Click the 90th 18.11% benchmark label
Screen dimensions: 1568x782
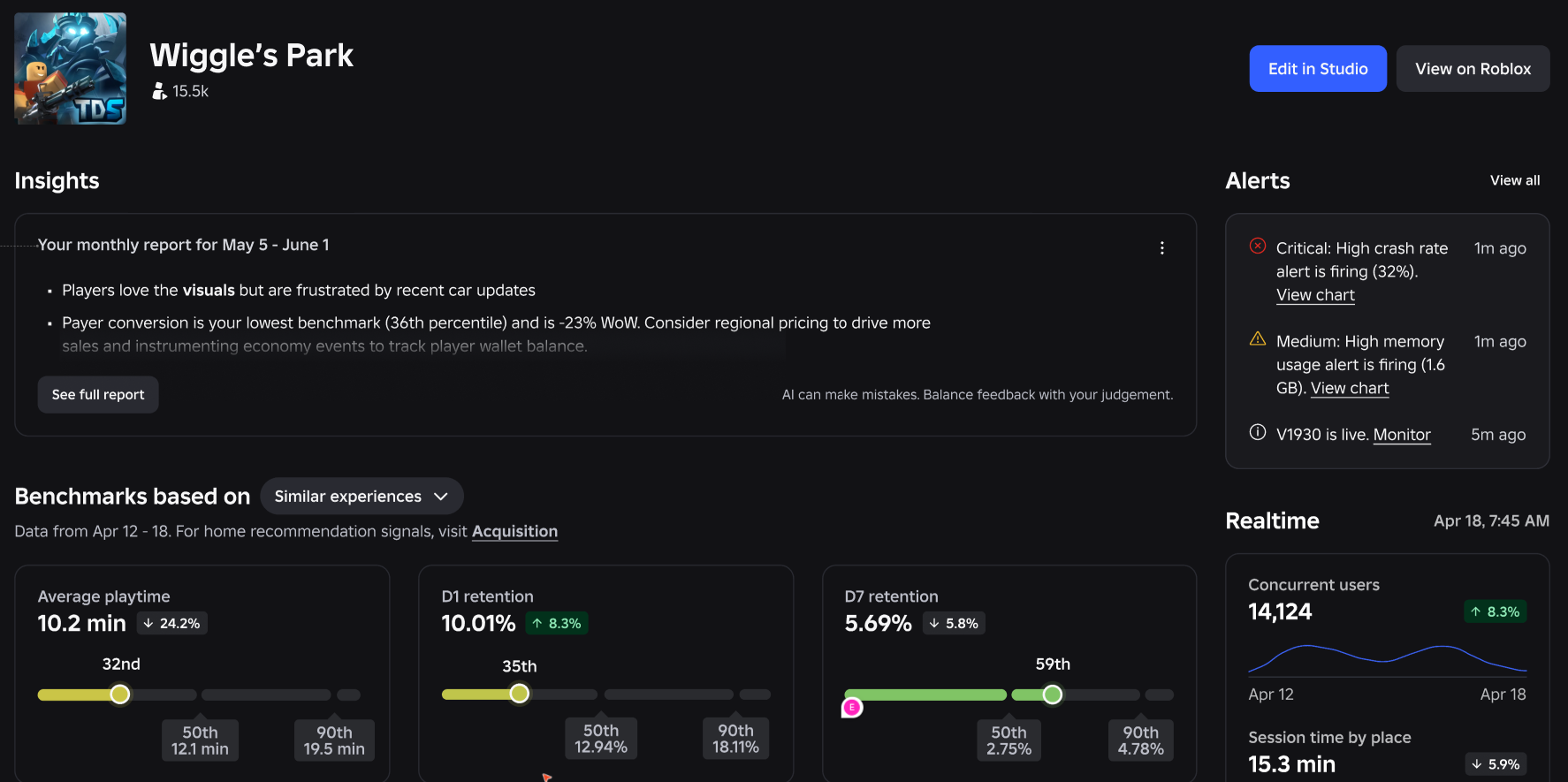736,739
